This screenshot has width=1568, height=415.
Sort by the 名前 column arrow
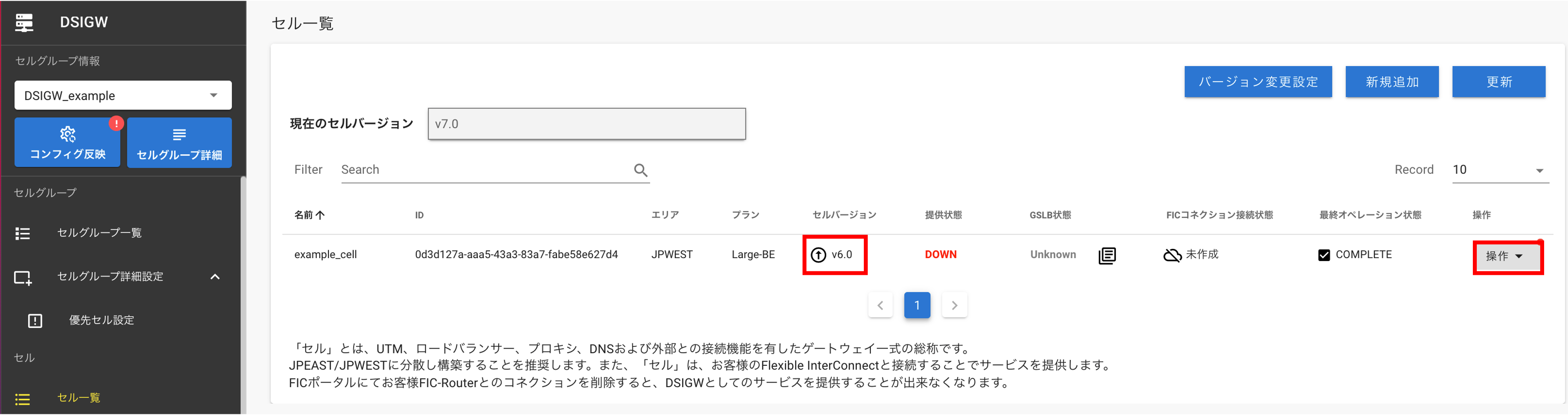[320, 215]
